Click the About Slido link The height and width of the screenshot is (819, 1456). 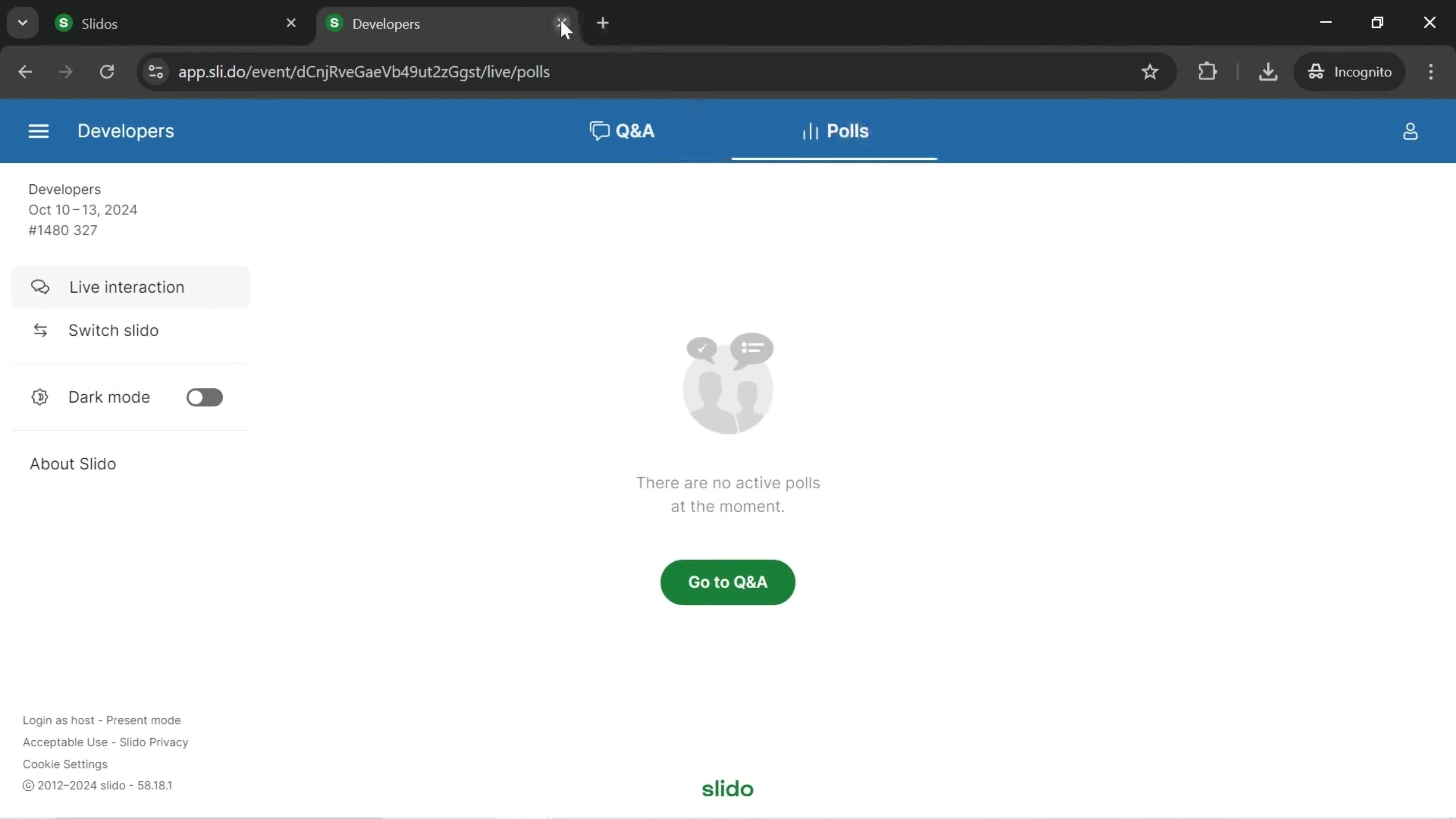pyautogui.click(x=72, y=463)
